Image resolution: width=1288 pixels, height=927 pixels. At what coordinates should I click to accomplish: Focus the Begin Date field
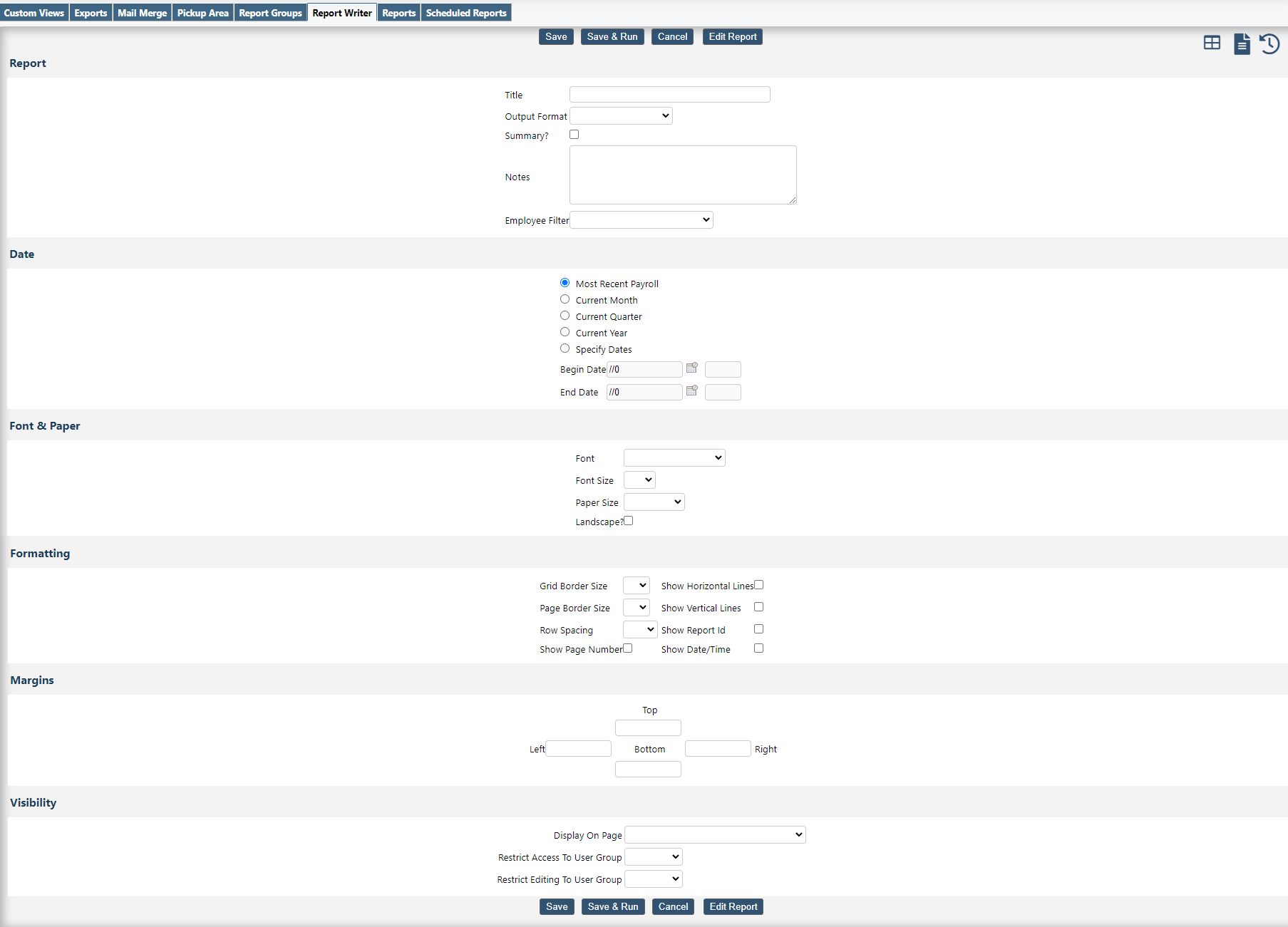pos(644,369)
